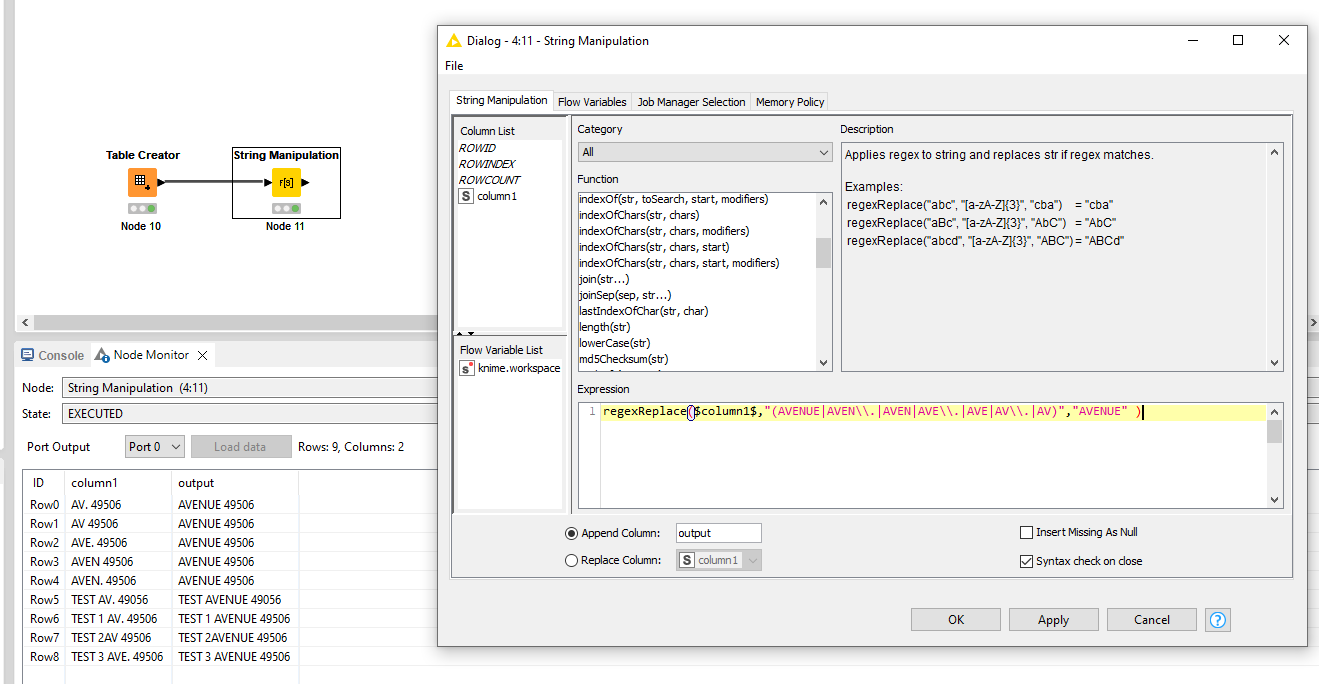
Task: Click the Node Monitor tab icon
Action: point(102,355)
